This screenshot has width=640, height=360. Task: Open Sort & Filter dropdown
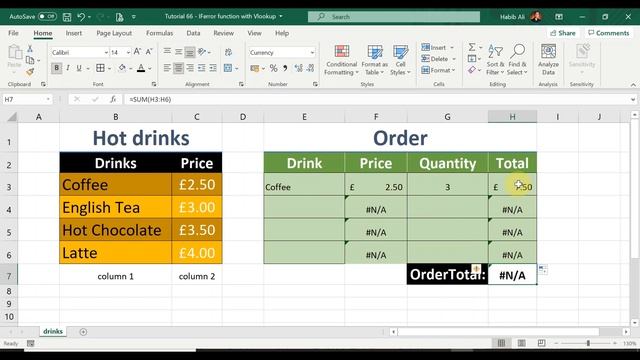[495, 60]
